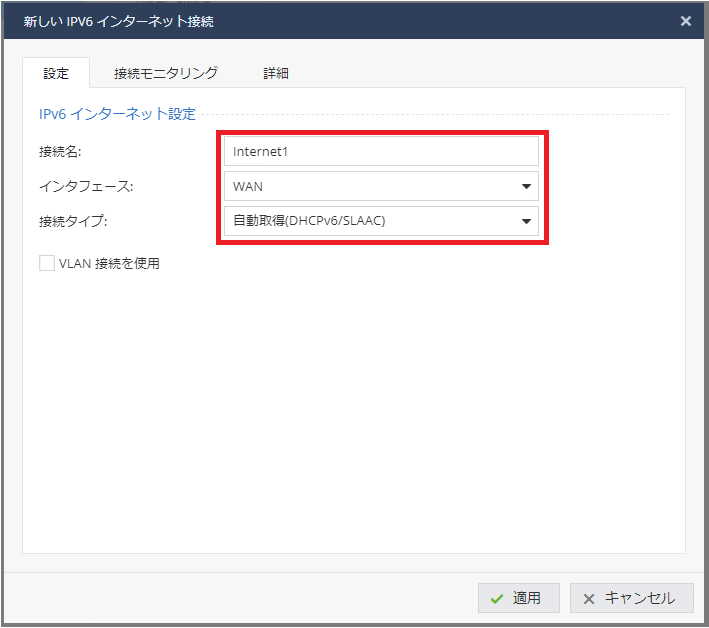
Task: Click the 自動取得(DHCPv6/SLAAC) selection text
Action: pyautogui.click(x=309, y=221)
